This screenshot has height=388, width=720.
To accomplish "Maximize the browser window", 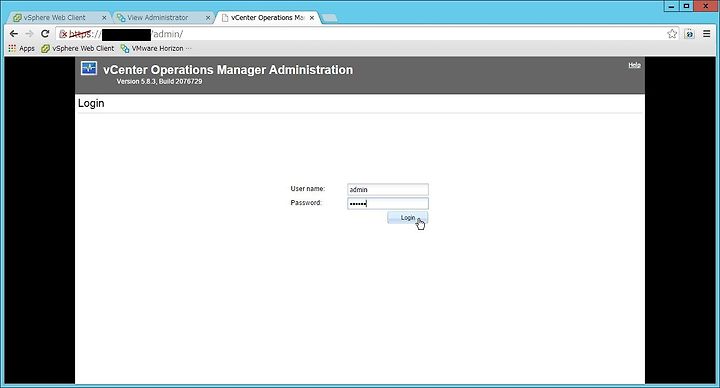I will coord(686,6).
